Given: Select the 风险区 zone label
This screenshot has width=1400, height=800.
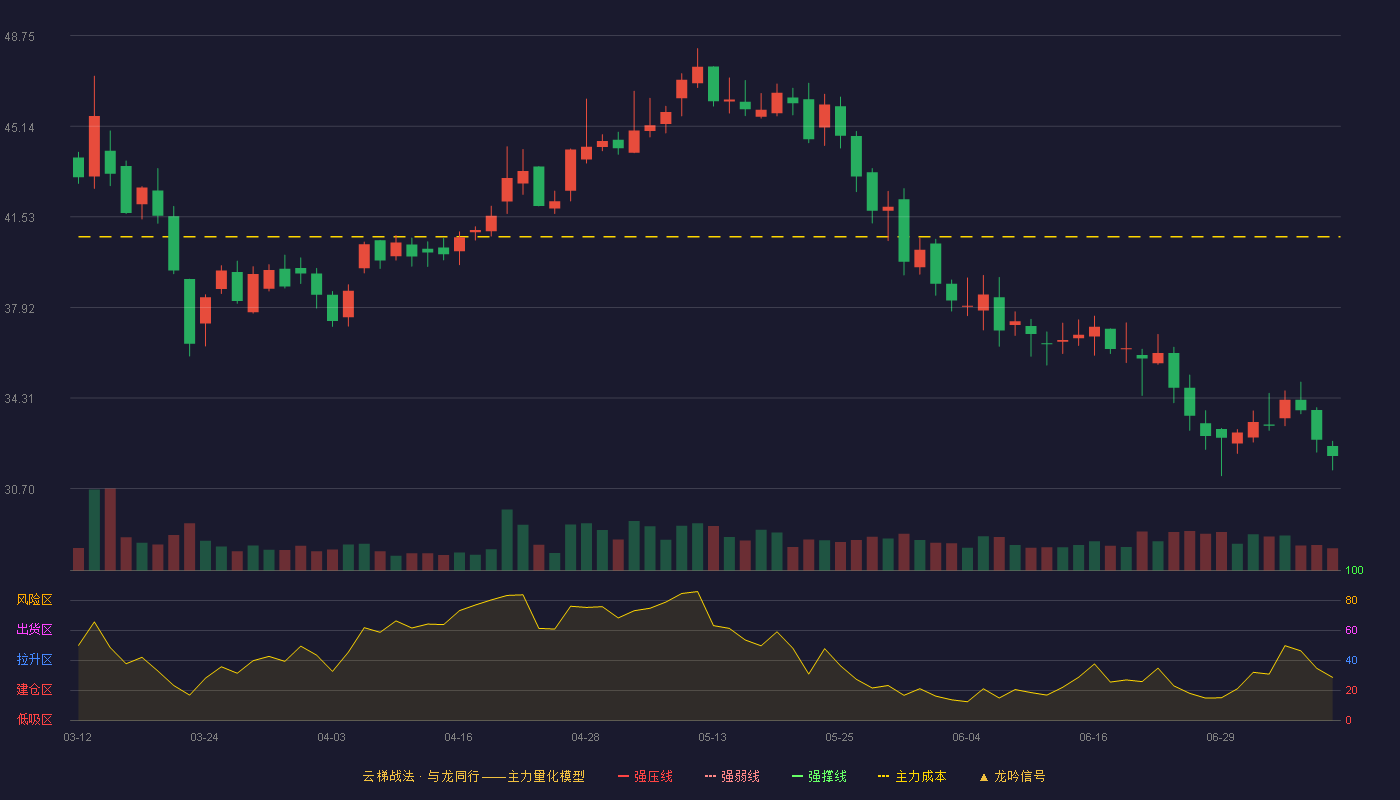Looking at the screenshot, I should click(x=34, y=600).
